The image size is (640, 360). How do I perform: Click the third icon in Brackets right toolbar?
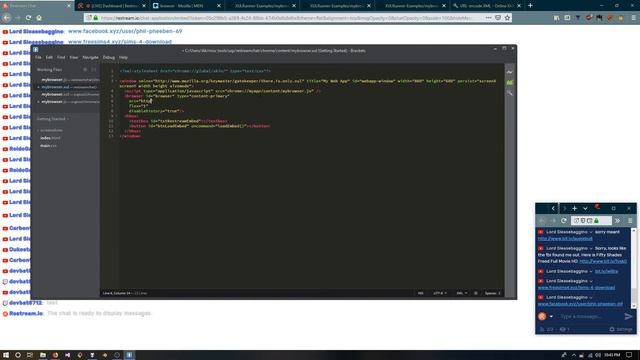(x=510, y=93)
